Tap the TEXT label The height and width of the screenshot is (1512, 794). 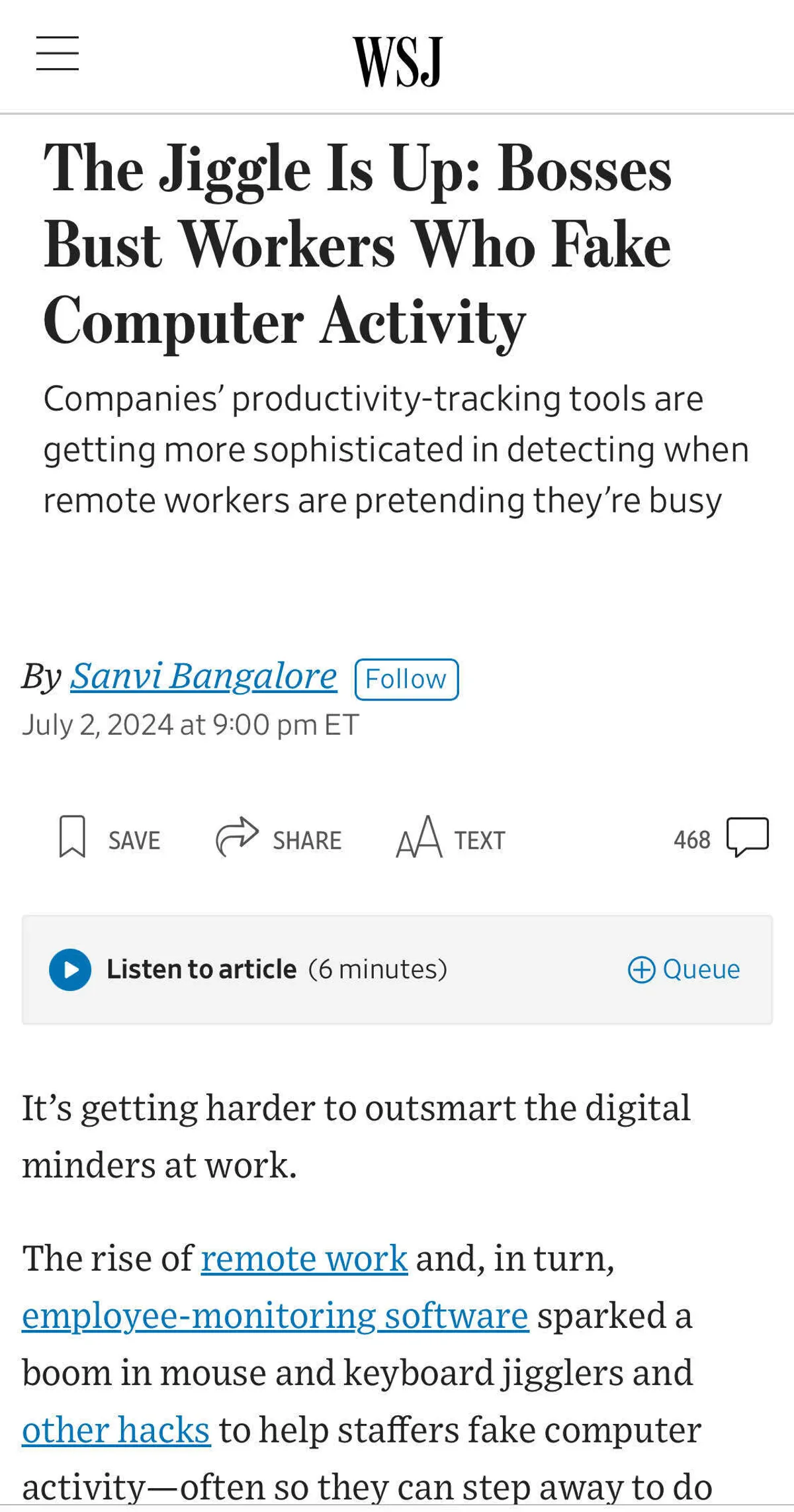(x=480, y=841)
